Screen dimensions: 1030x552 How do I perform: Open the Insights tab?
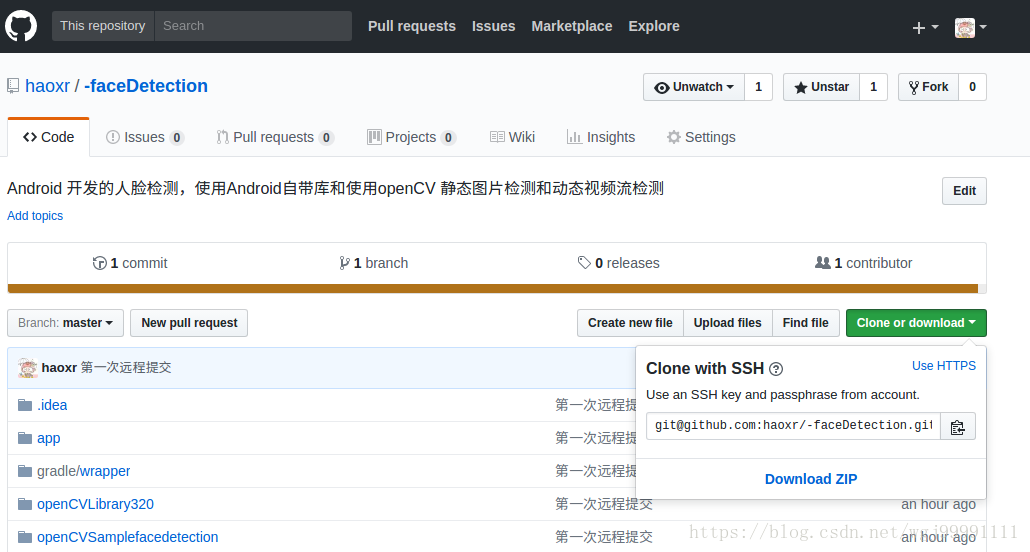601,137
